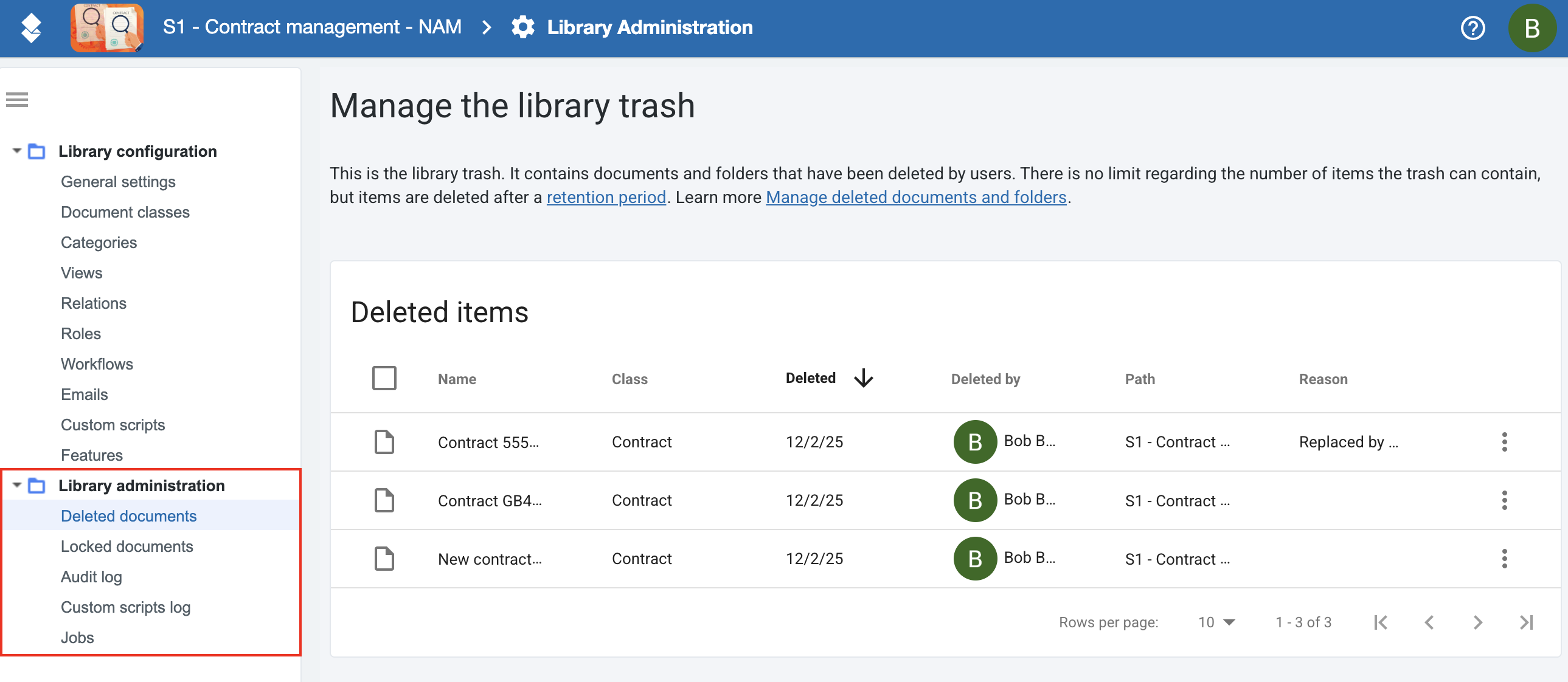Click the '1 - 3 of 3' pagination text
This screenshot has width=1568, height=682.
(1303, 622)
